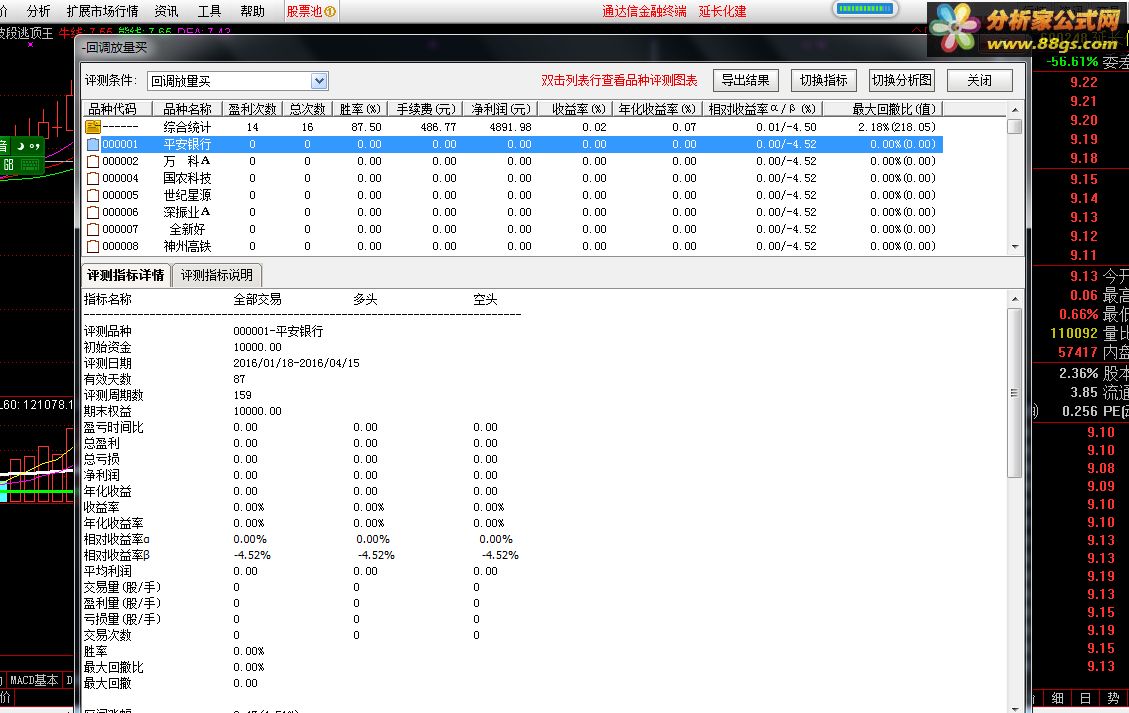The image size is (1129, 713).
Task: Click the document icon beside code 000002
Action: tap(93, 161)
